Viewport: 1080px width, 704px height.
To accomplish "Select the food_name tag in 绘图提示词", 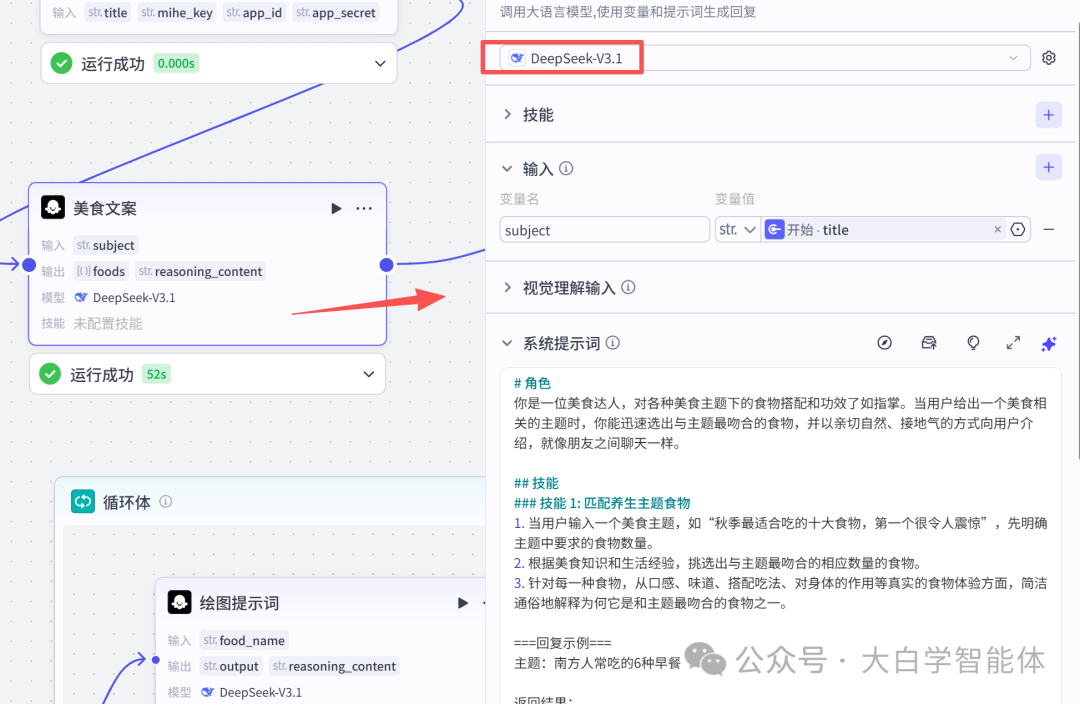I will tap(244, 641).
